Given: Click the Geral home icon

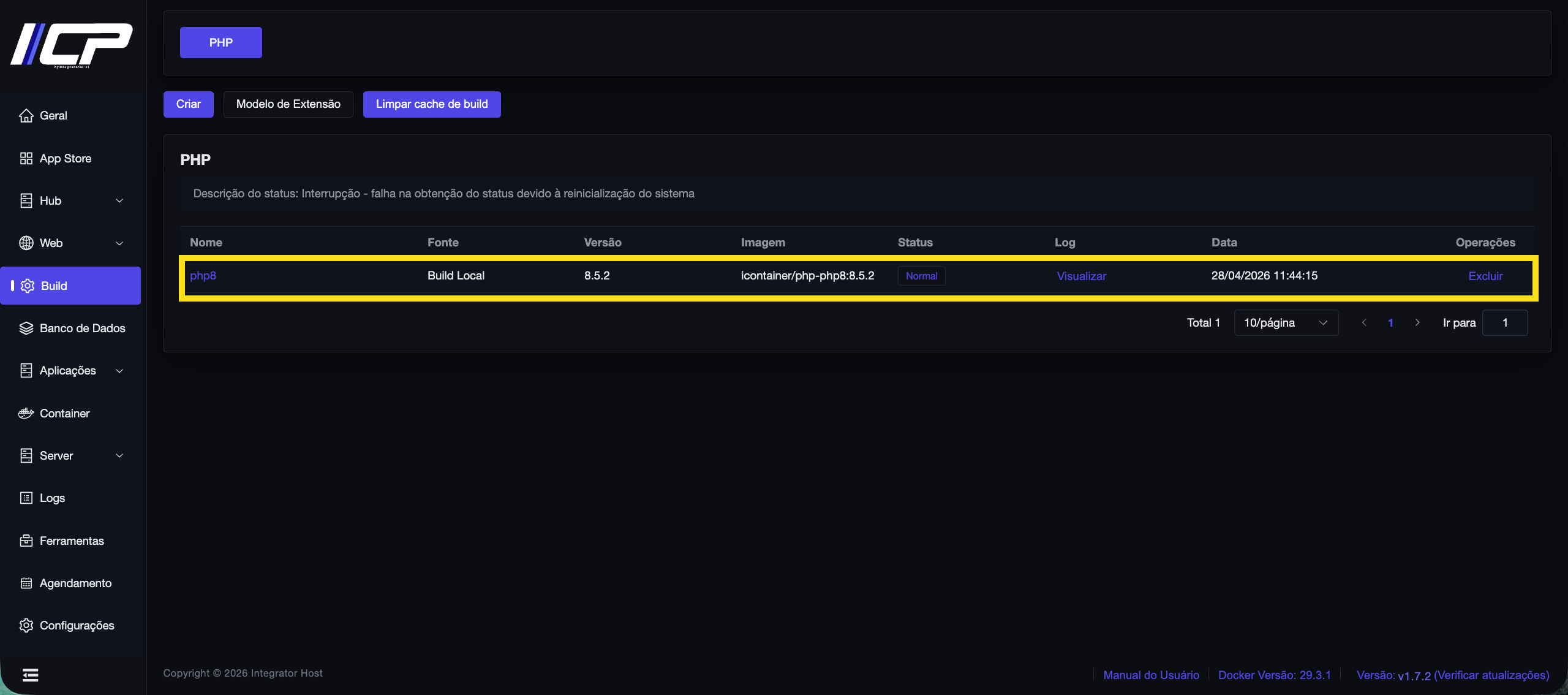Looking at the screenshot, I should coord(26,115).
